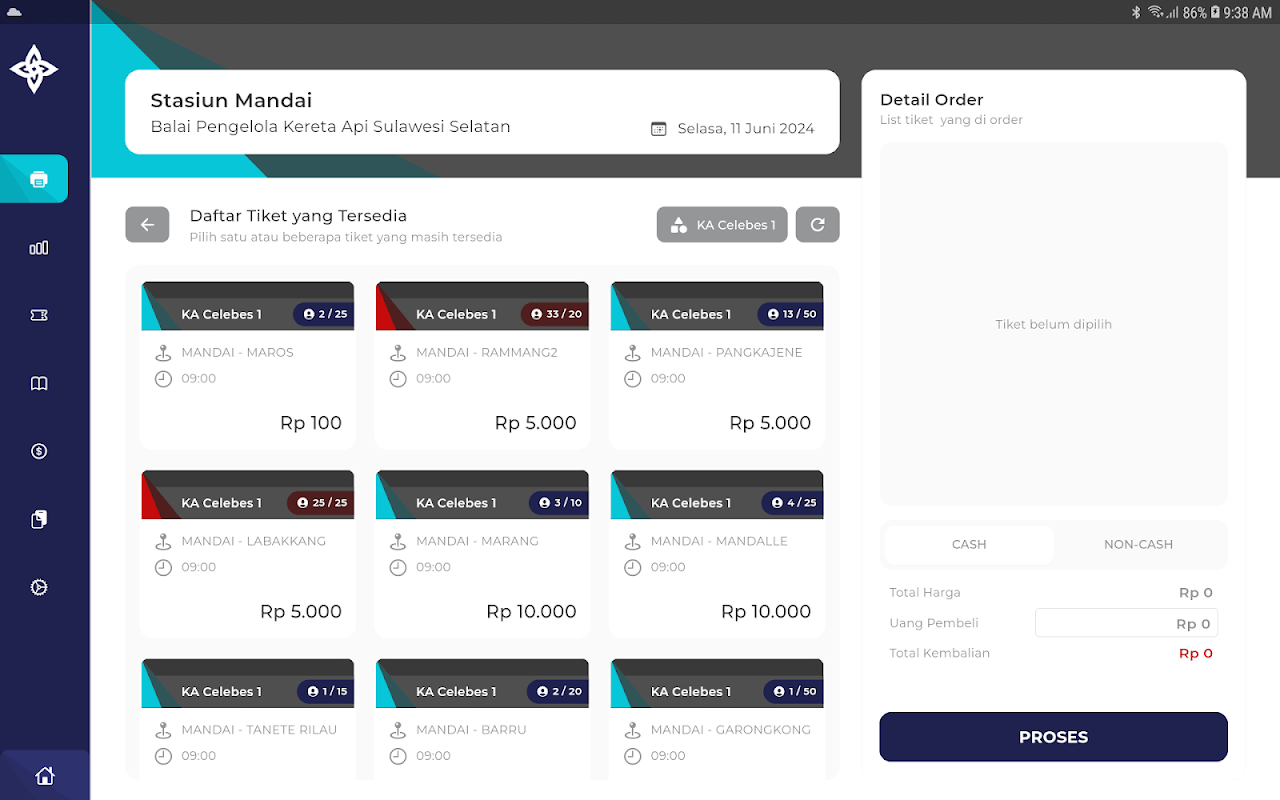This screenshot has width=1280, height=800.
Task: Open the book report sidebar icon
Action: click(x=39, y=383)
